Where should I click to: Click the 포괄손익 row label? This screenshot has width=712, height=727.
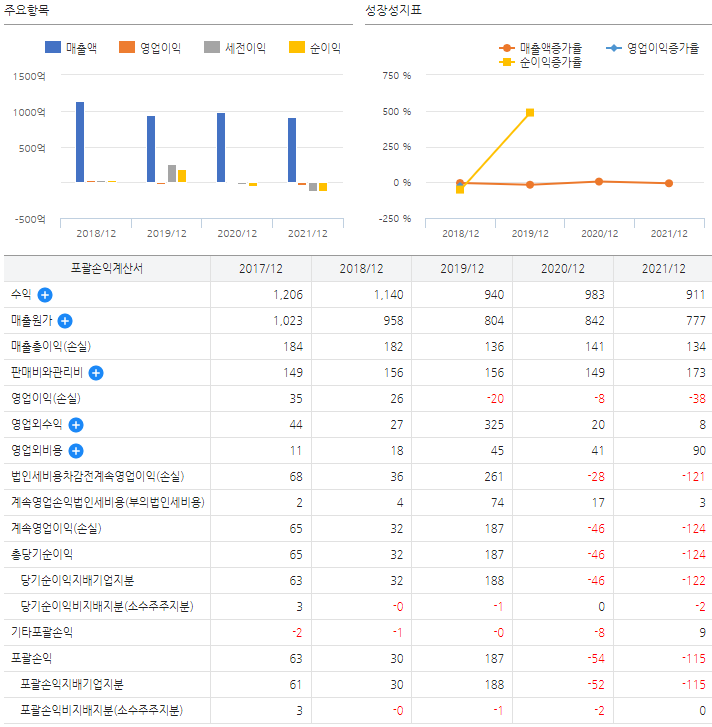click(x=32, y=658)
